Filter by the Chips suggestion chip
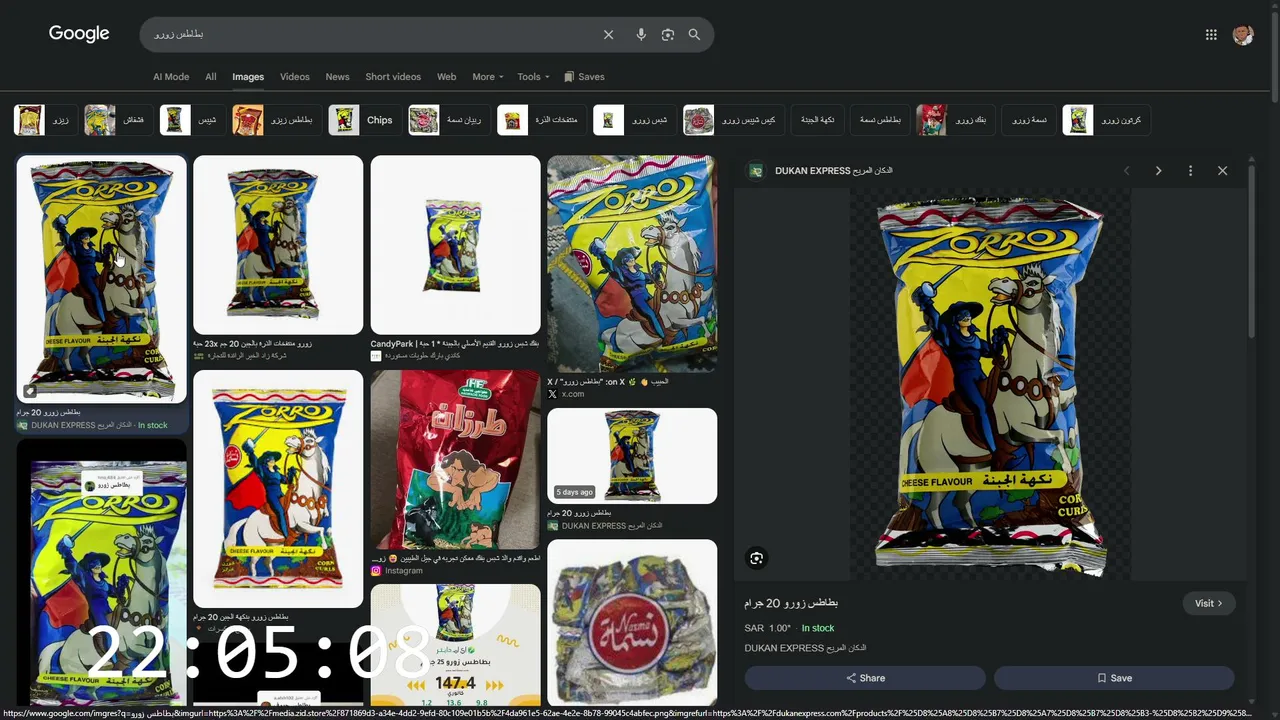Viewport: 1280px width, 720px height. coord(365,120)
